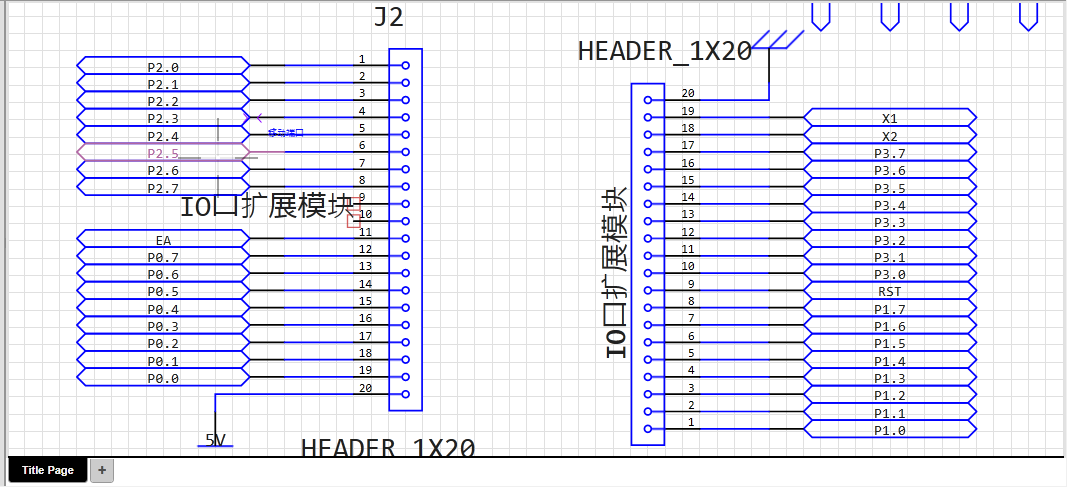Screen dimensions: 1067x487
Task: Click pin 20 circle on J2 header
Action: [406, 394]
